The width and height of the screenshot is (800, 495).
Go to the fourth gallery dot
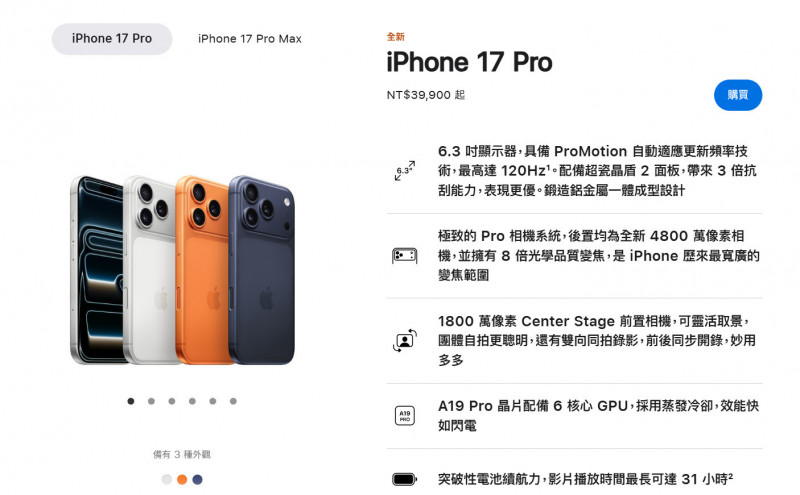tap(192, 401)
